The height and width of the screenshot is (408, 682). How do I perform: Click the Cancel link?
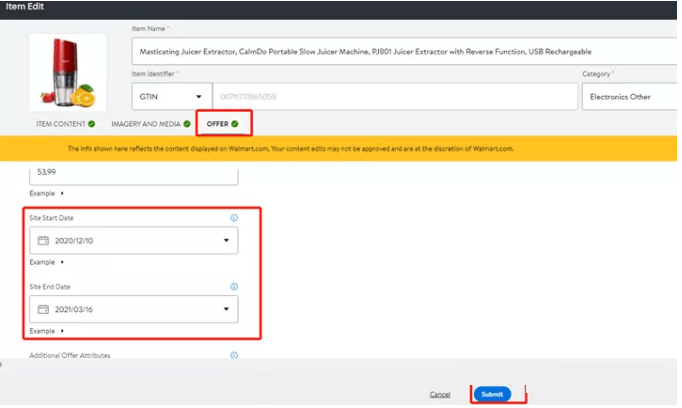tap(440, 394)
